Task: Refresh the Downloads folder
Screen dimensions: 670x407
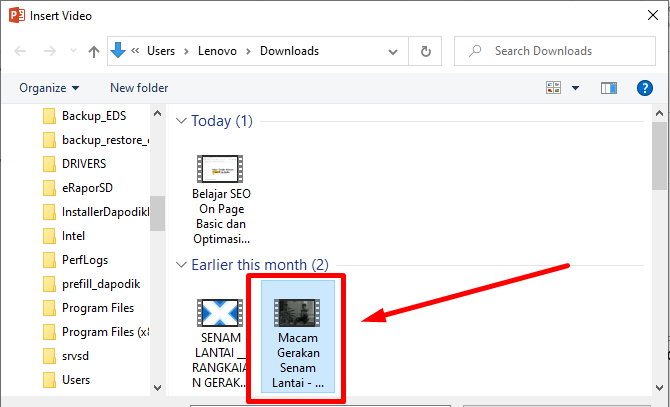Action: coord(425,51)
